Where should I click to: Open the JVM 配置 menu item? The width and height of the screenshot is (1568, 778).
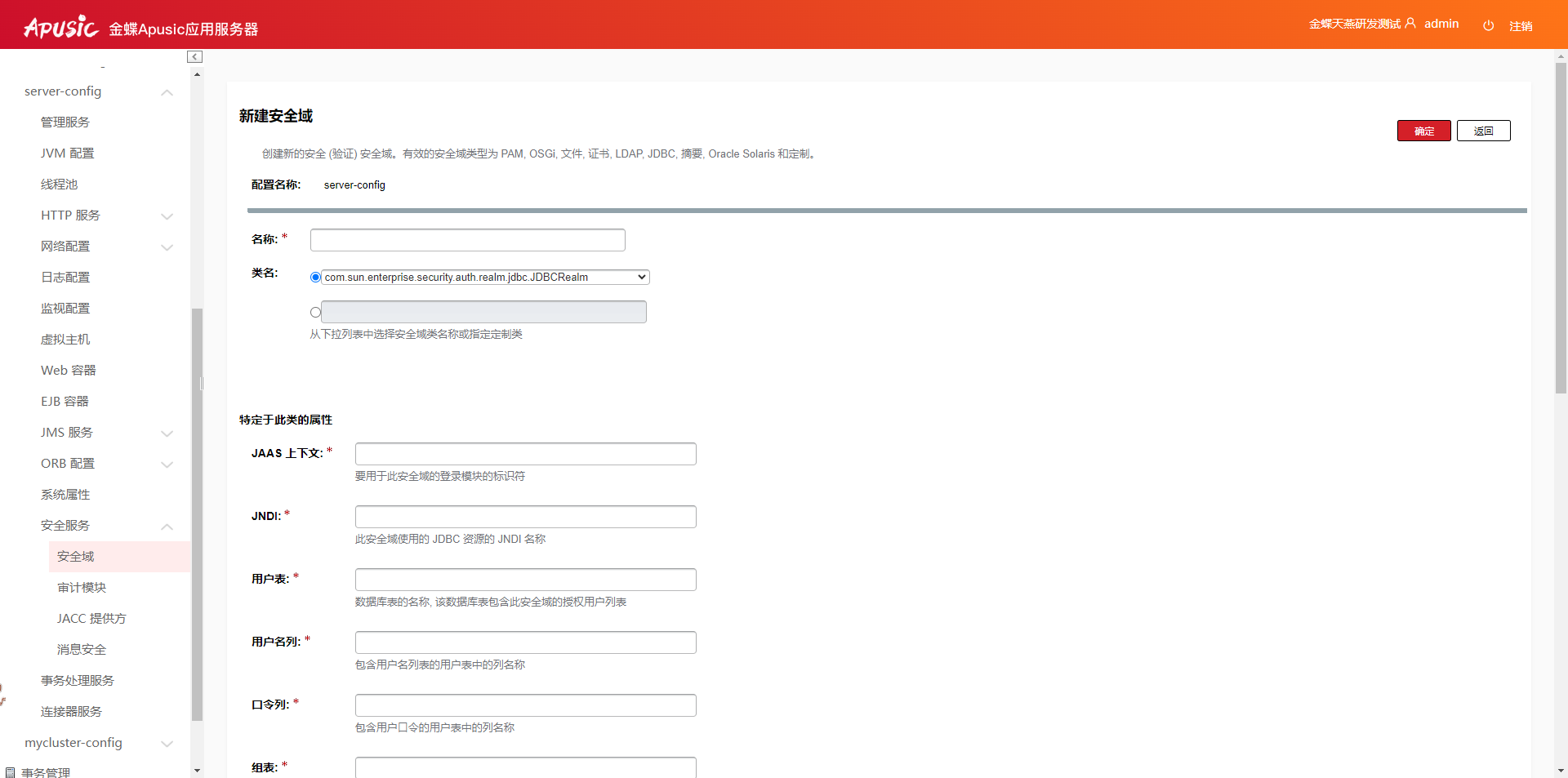(x=68, y=153)
